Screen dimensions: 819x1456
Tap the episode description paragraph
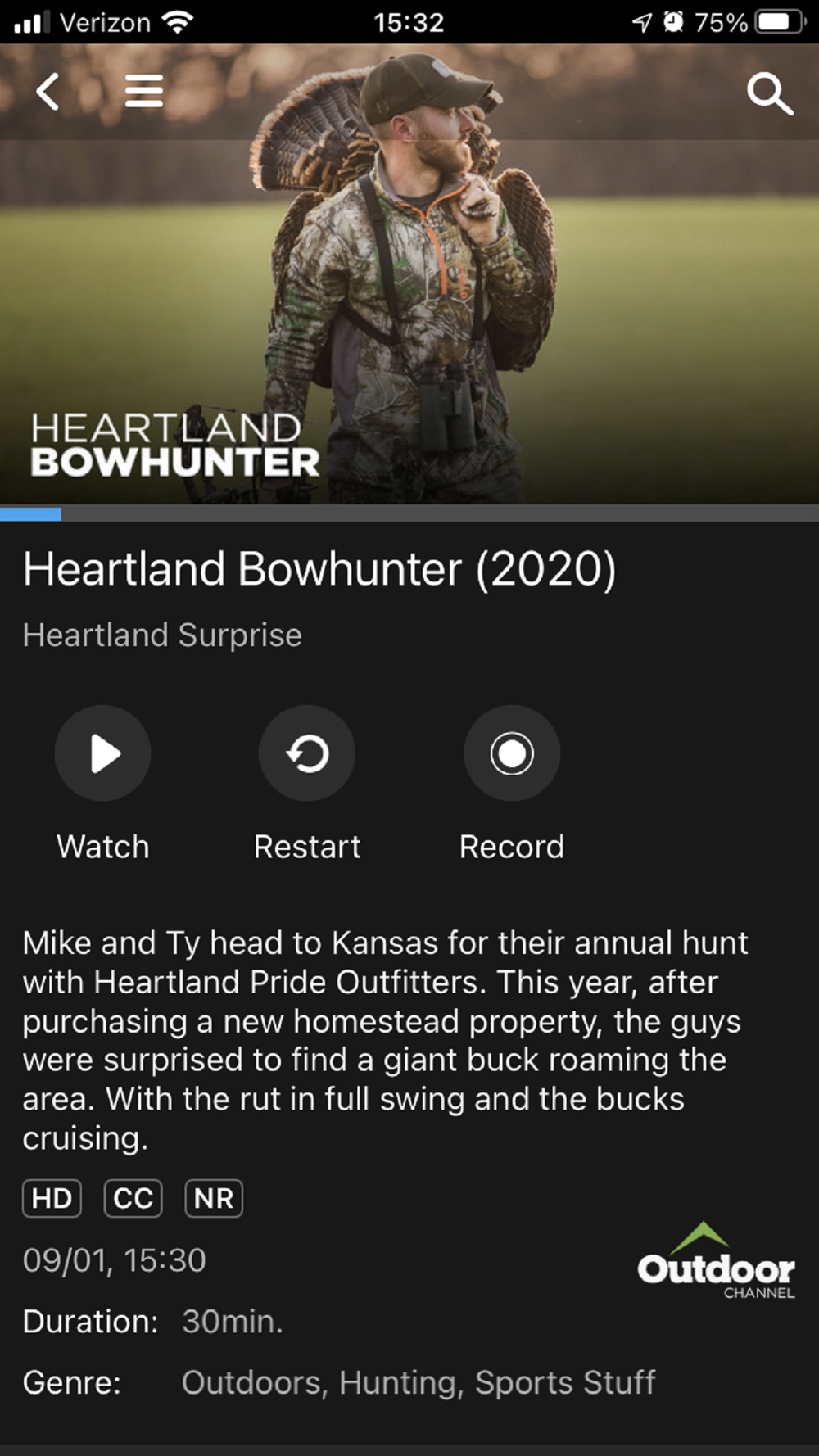pyautogui.click(x=385, y=1040)
